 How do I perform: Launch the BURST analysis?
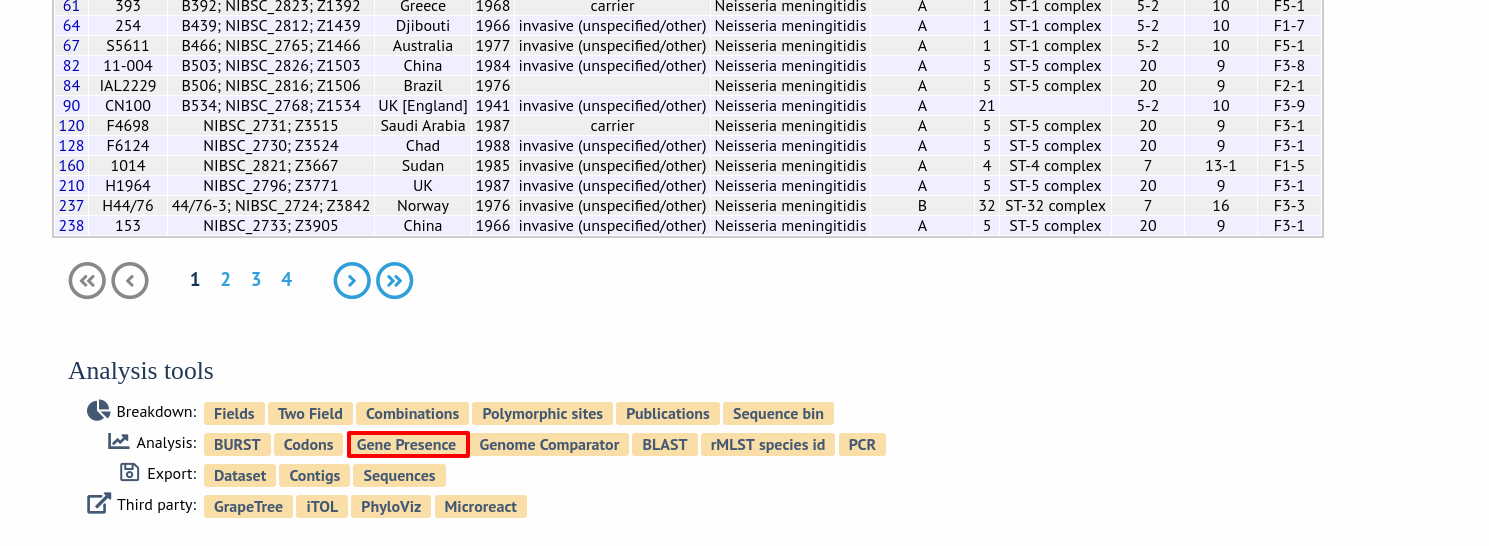click(x=237, y=445)
